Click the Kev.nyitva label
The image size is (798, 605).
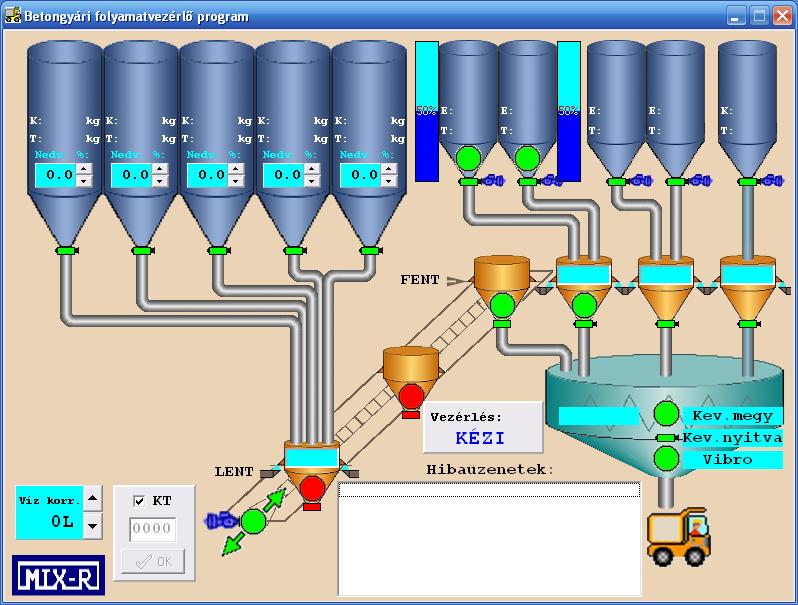click(732, 438)
